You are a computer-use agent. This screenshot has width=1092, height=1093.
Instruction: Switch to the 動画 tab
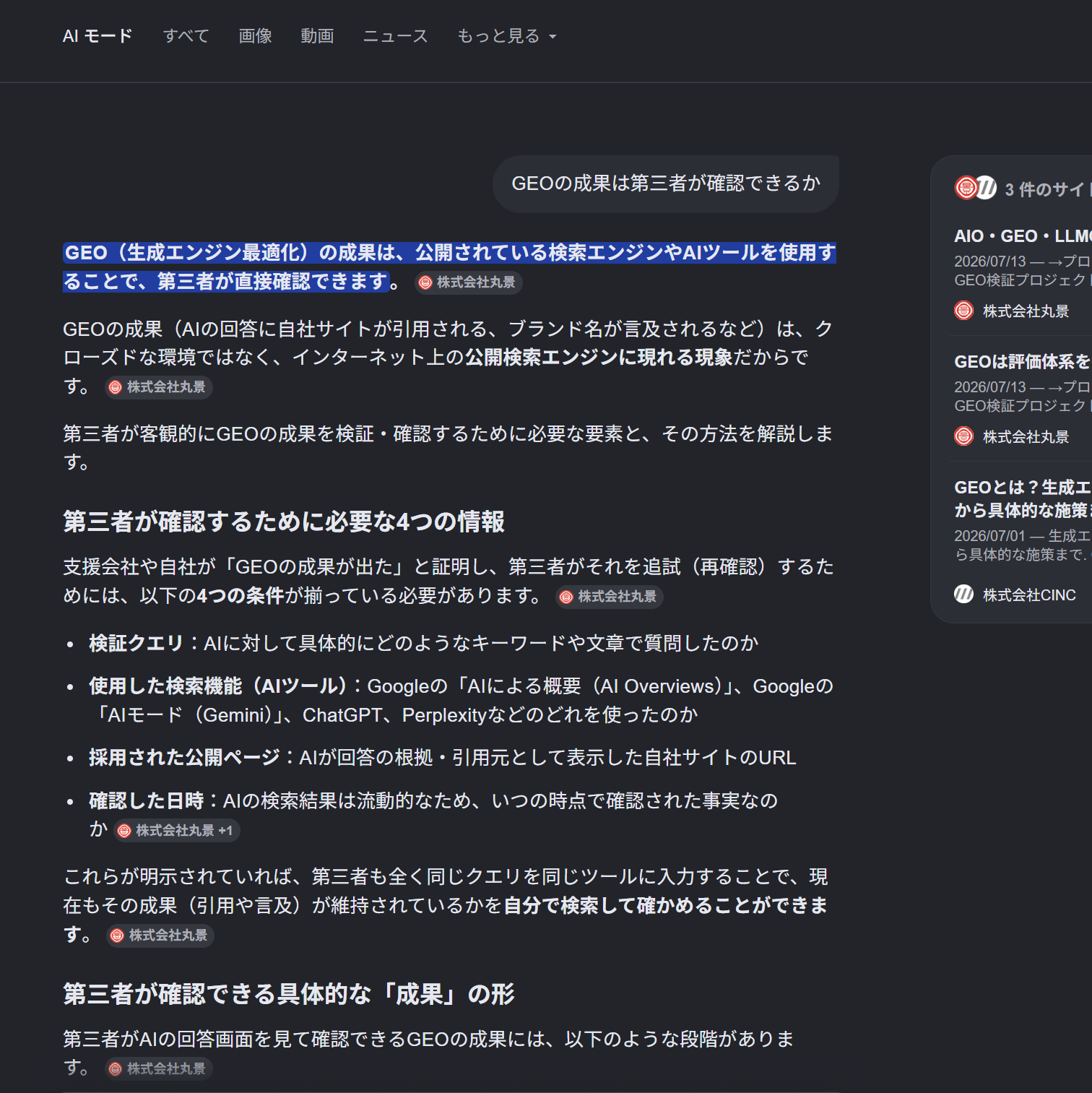click(317, 36)
